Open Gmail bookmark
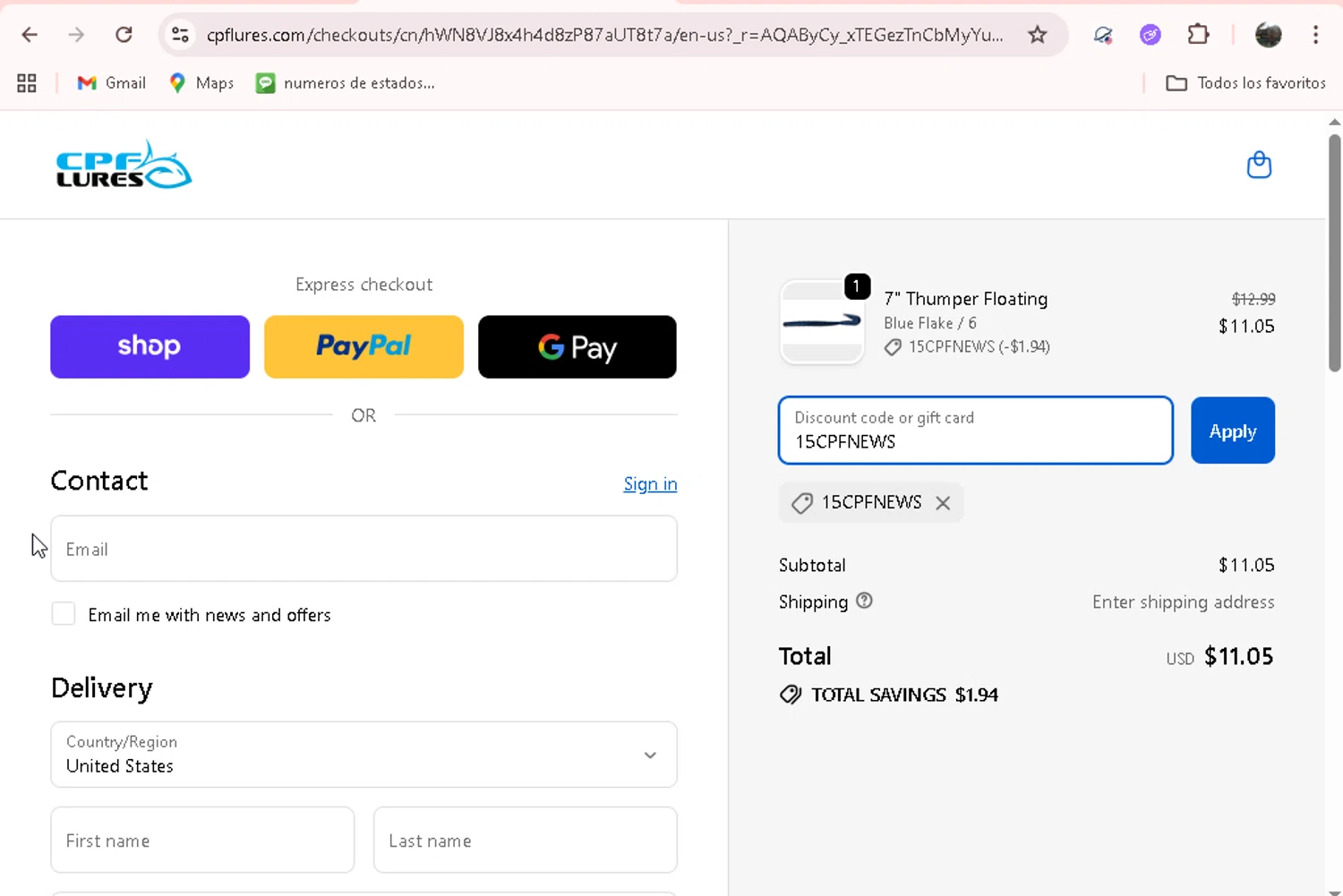 [x=111, y=83]
